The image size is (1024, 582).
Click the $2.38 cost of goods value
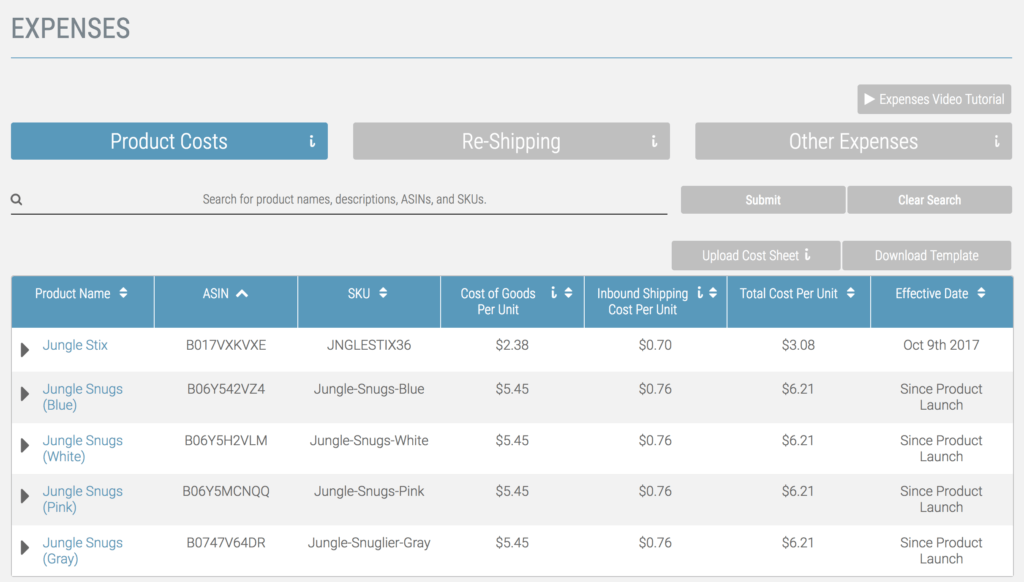(512, 345)
